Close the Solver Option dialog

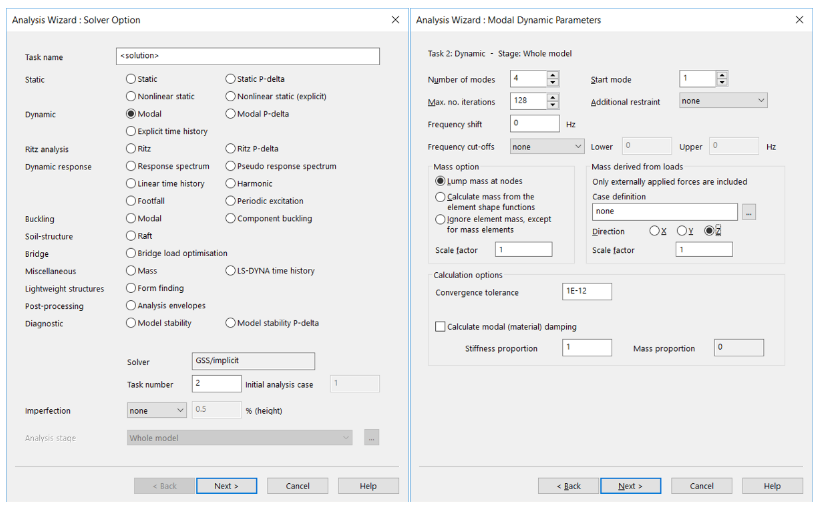coord(394,19)
